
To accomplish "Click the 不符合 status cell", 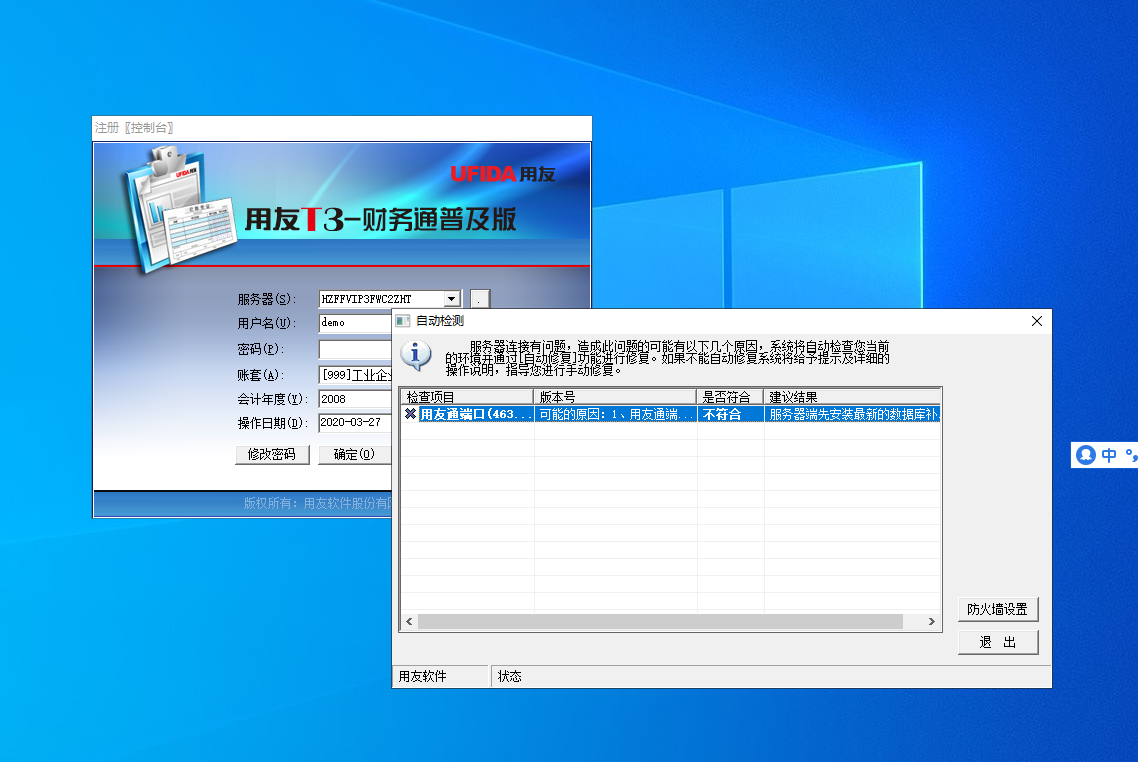I will pyautogui.click(x=730, y=414).
